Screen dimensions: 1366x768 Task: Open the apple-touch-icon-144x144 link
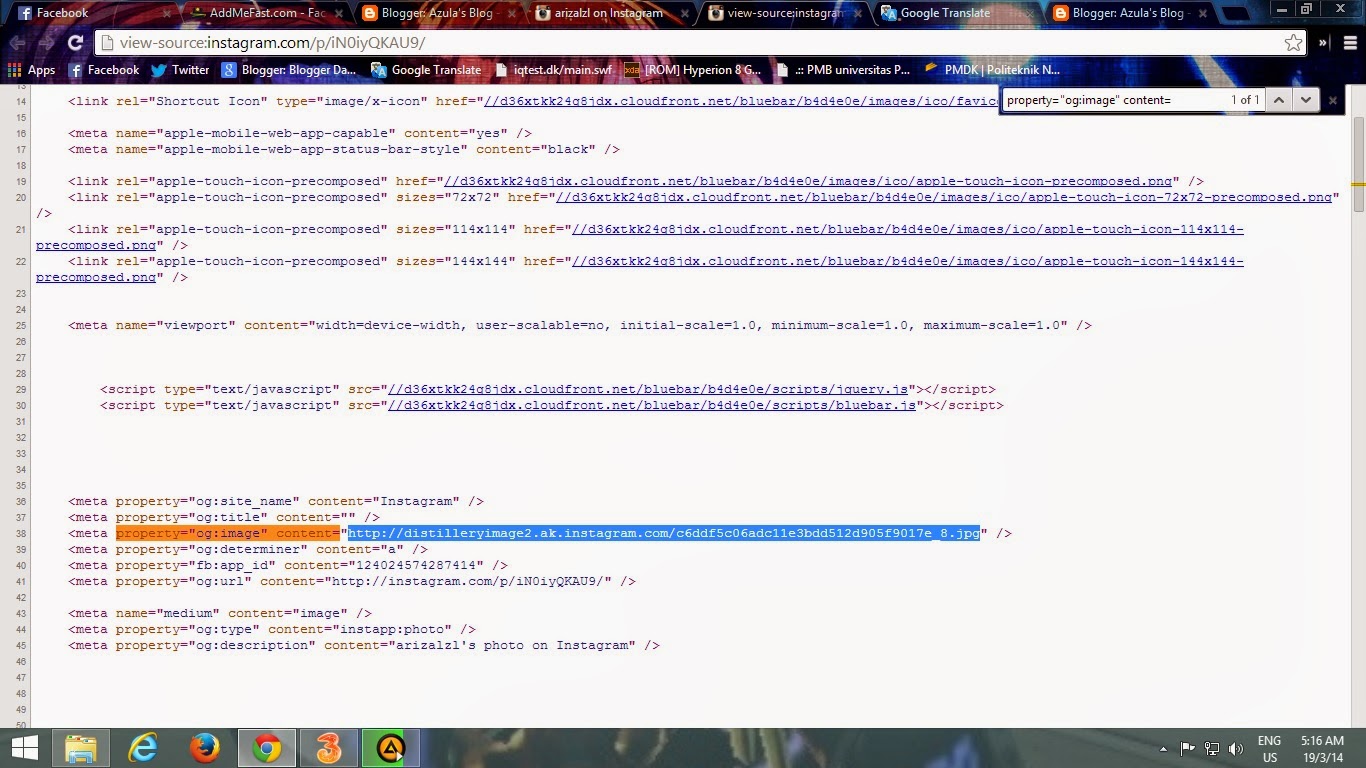point(907,261)
